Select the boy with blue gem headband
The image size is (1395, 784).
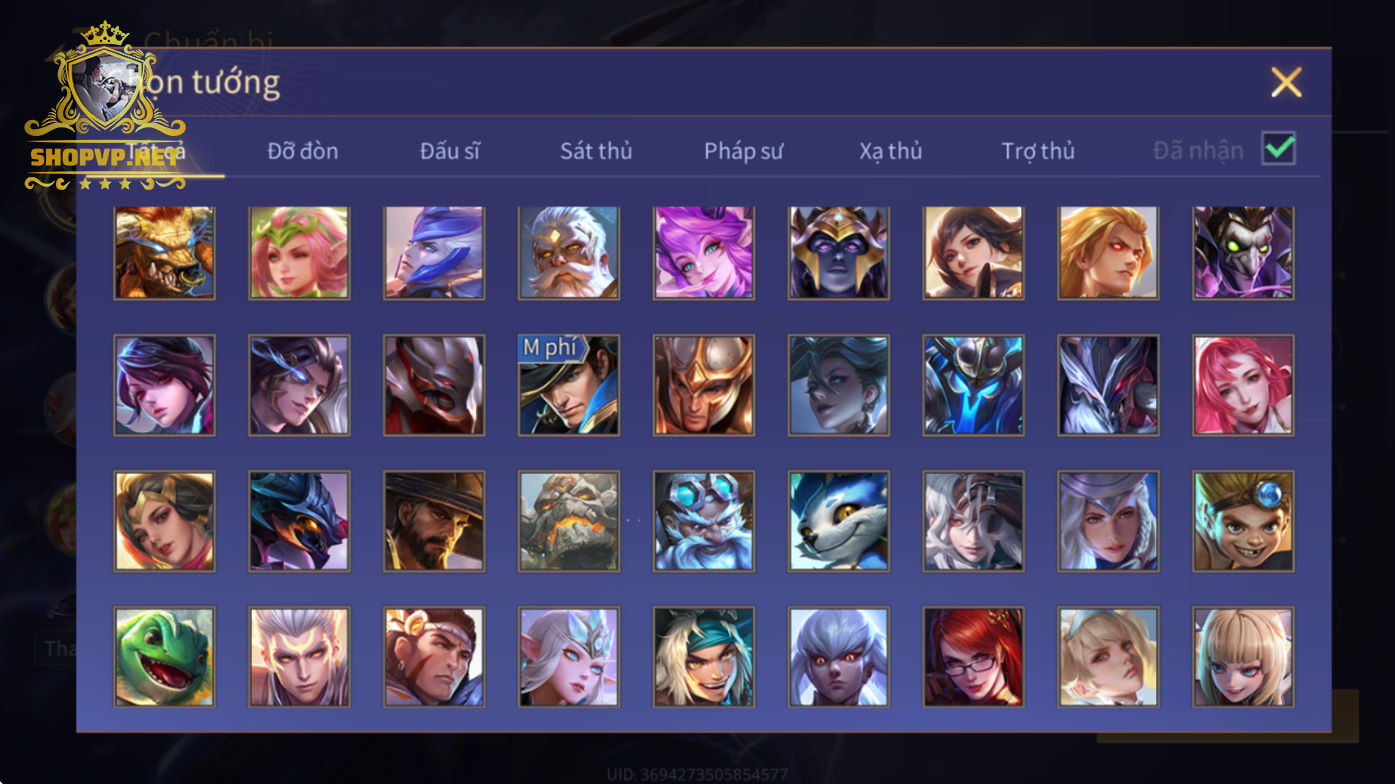1244,521
